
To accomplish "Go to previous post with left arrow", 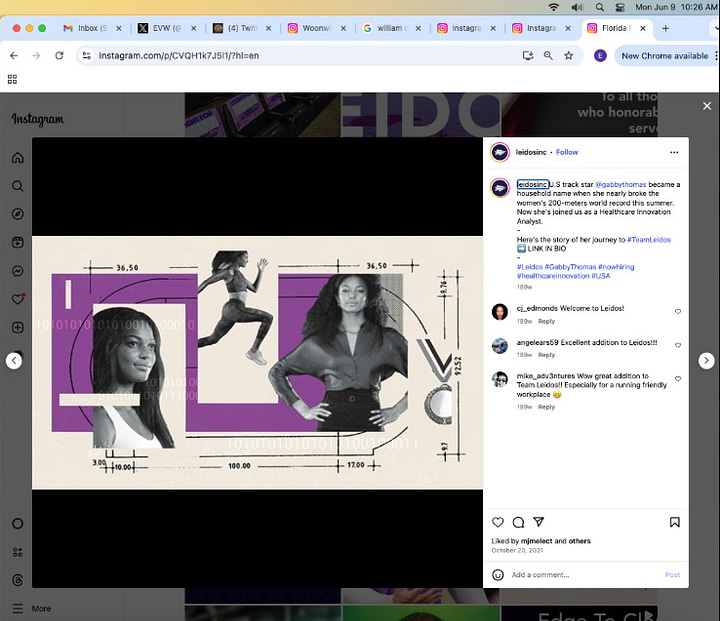I will click(14, 361).
